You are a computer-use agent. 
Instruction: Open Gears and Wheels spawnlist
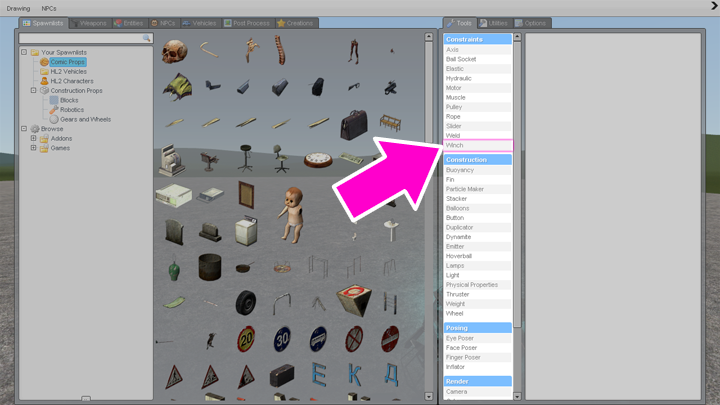pos(85,119)
